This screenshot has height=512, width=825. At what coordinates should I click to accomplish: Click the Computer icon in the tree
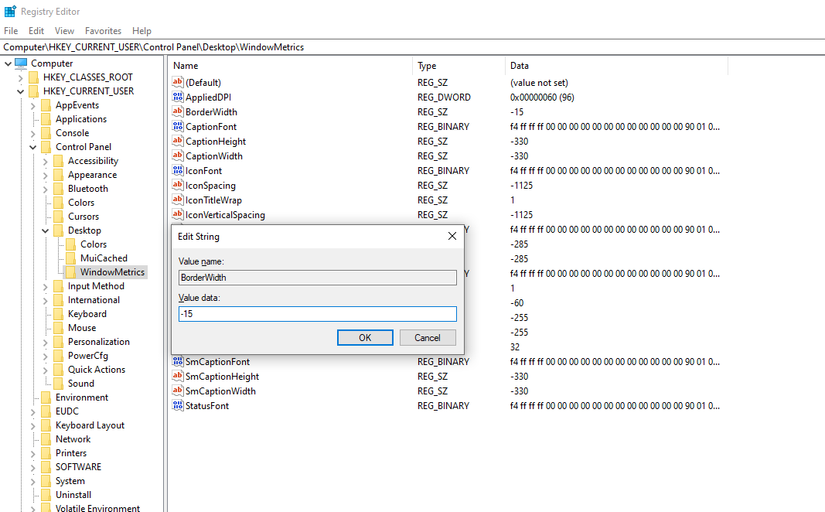coord(21,63)
